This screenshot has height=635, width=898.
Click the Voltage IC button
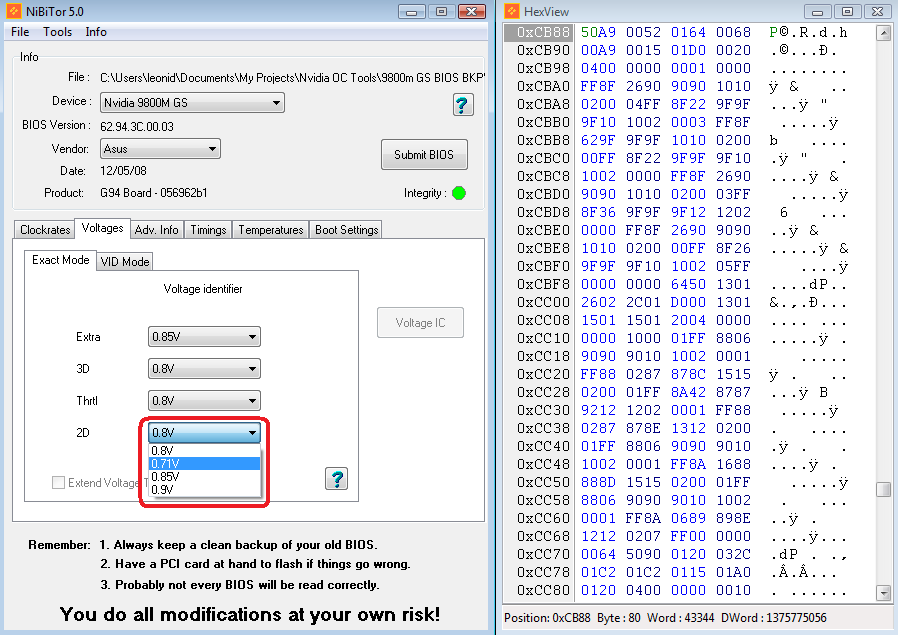(x=420, y=323)
